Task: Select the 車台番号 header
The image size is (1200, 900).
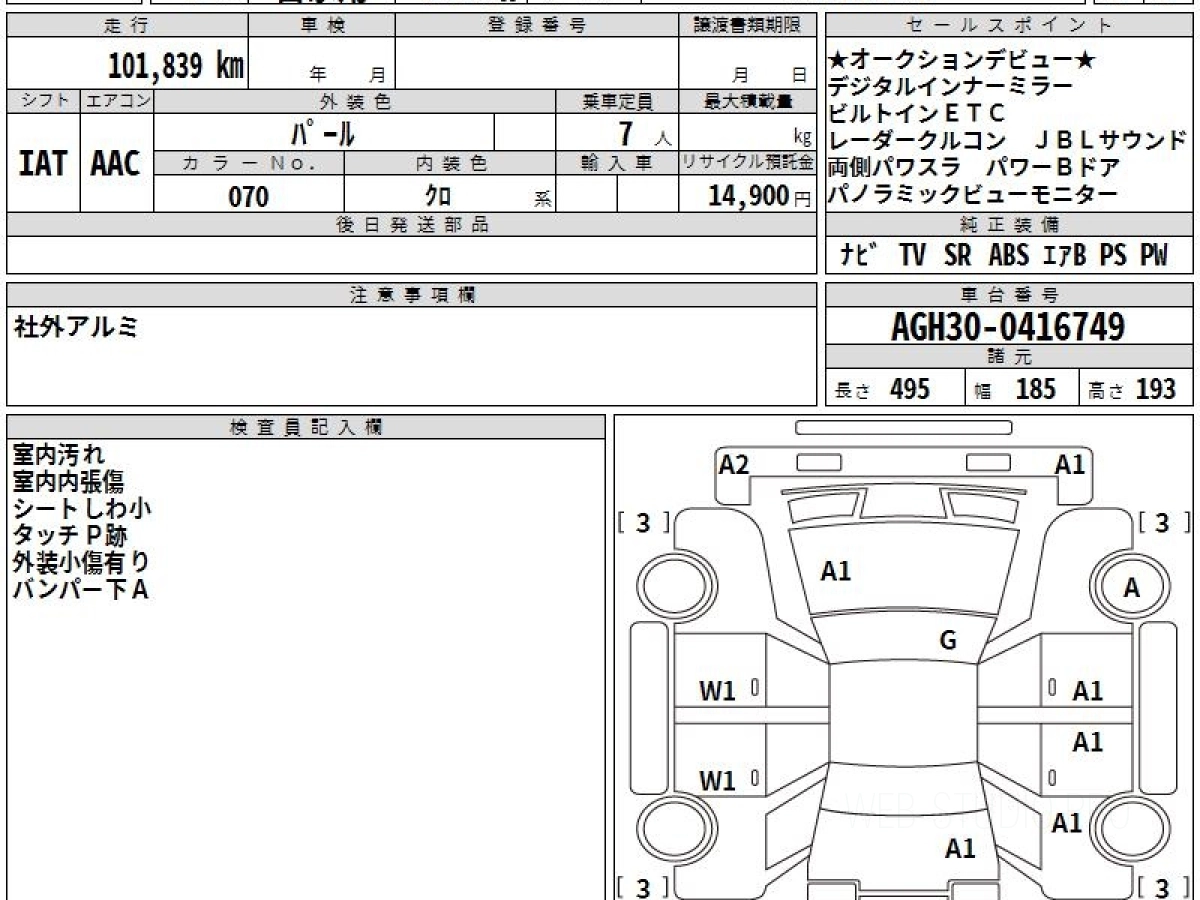Action: pos(1010,295)
